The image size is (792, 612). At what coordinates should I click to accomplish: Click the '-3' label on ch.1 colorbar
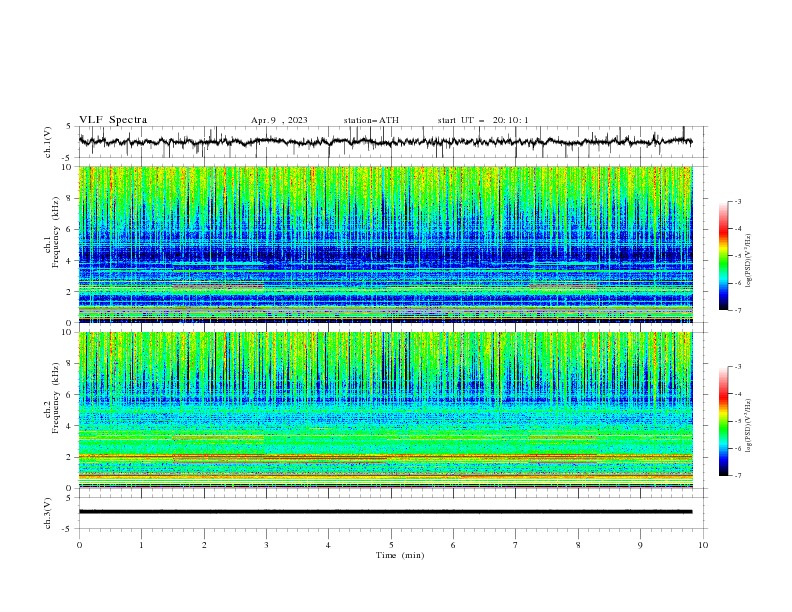click(737, 201)
